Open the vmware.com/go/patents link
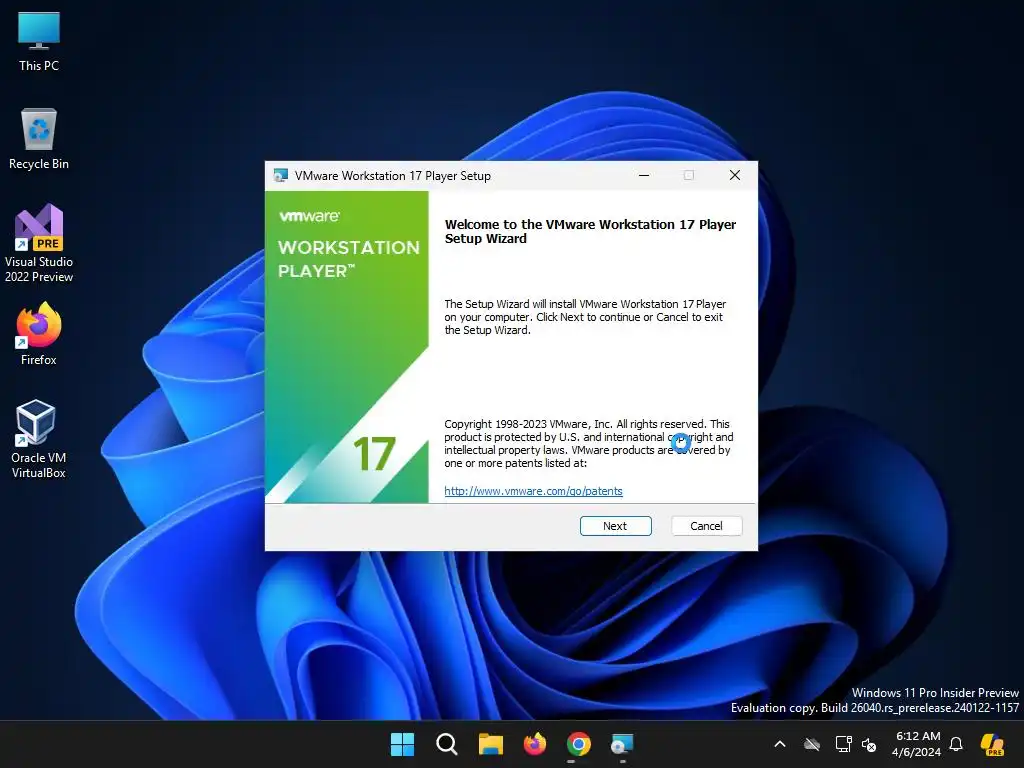1024x768 pixels. (x=533, y=491)
